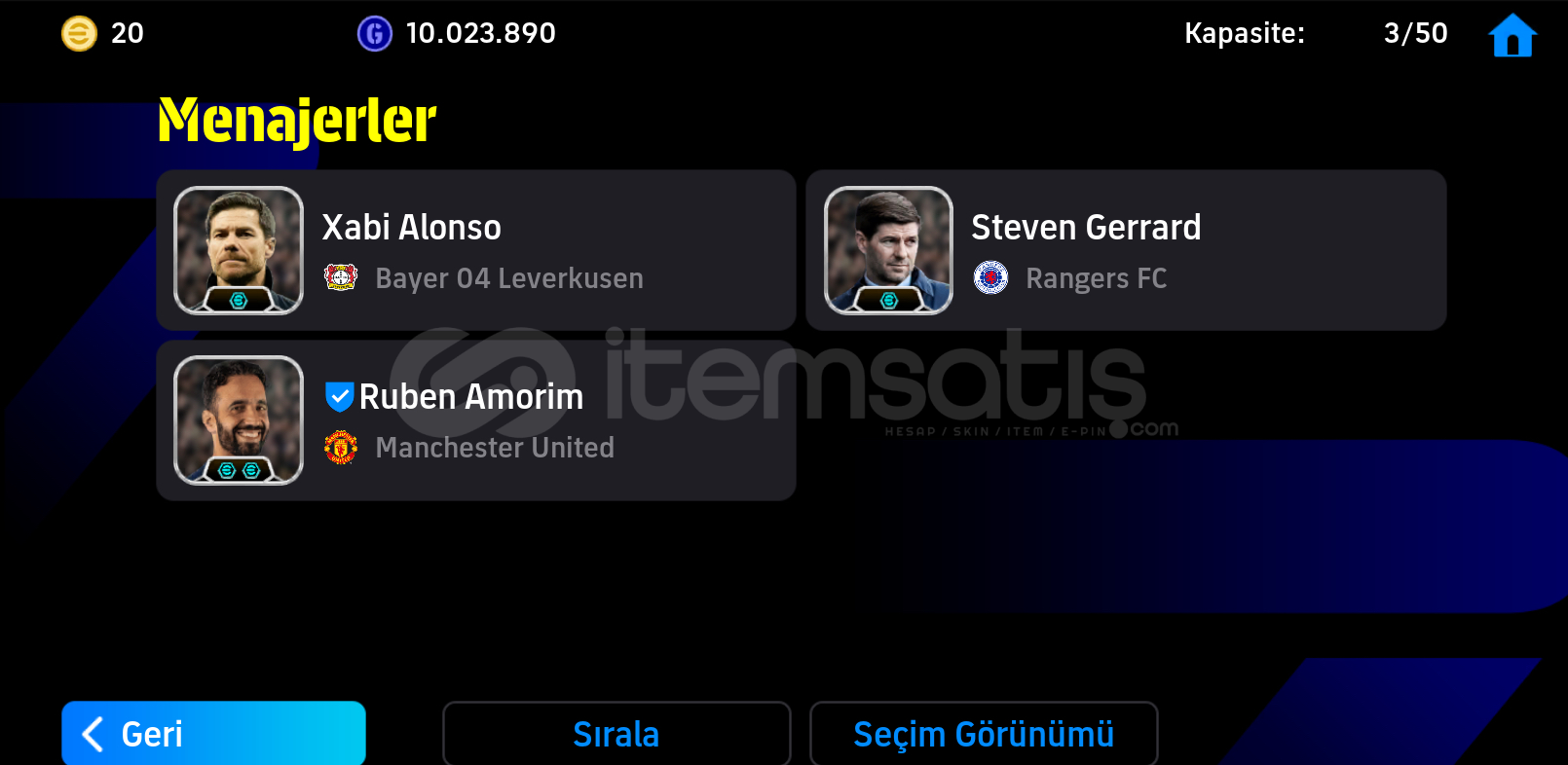Screen dimensions: 1568x765
Task: Open the Sırala sort options
Action: coord(616,734)
